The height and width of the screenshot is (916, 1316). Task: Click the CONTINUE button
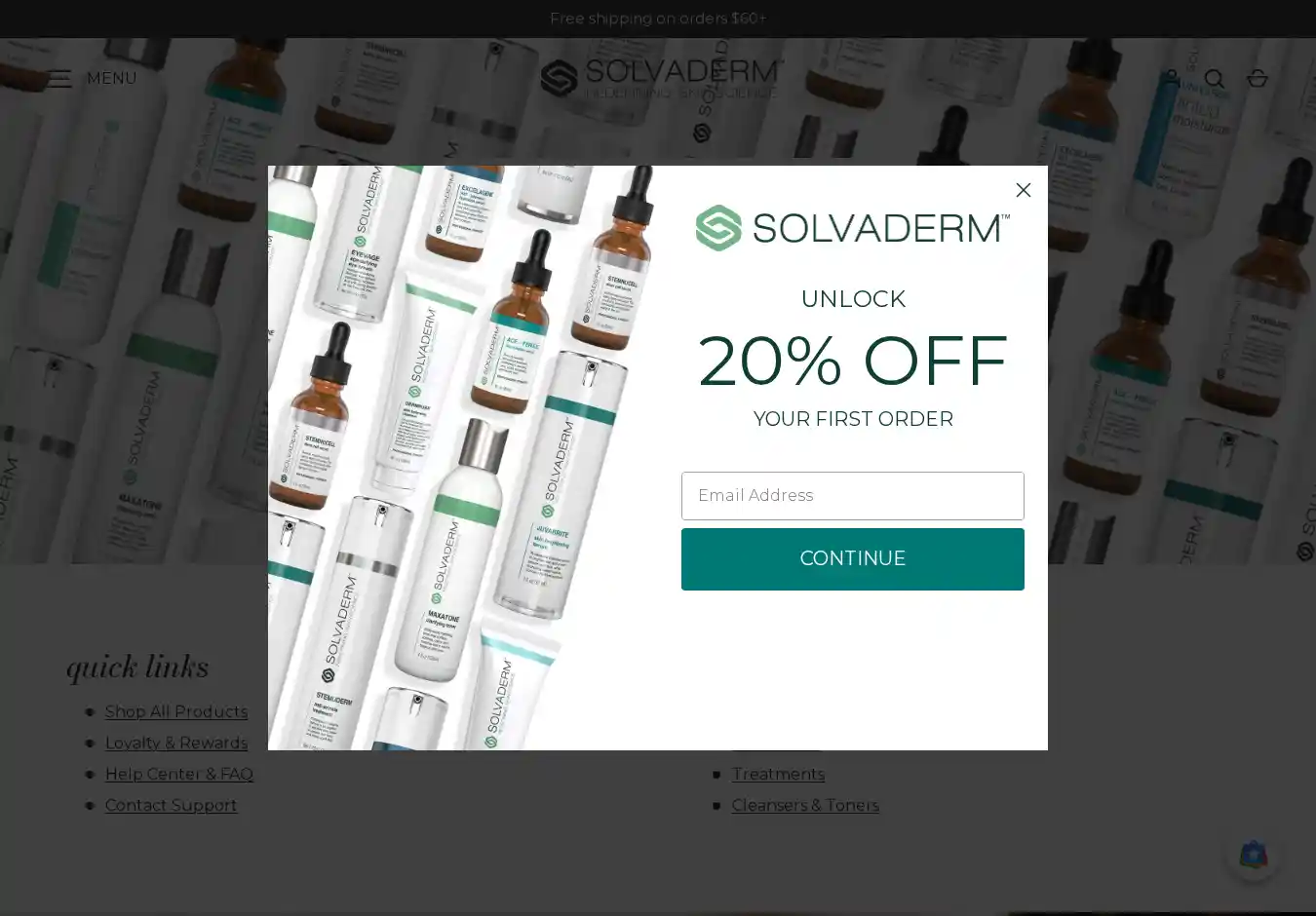(852, 558)
